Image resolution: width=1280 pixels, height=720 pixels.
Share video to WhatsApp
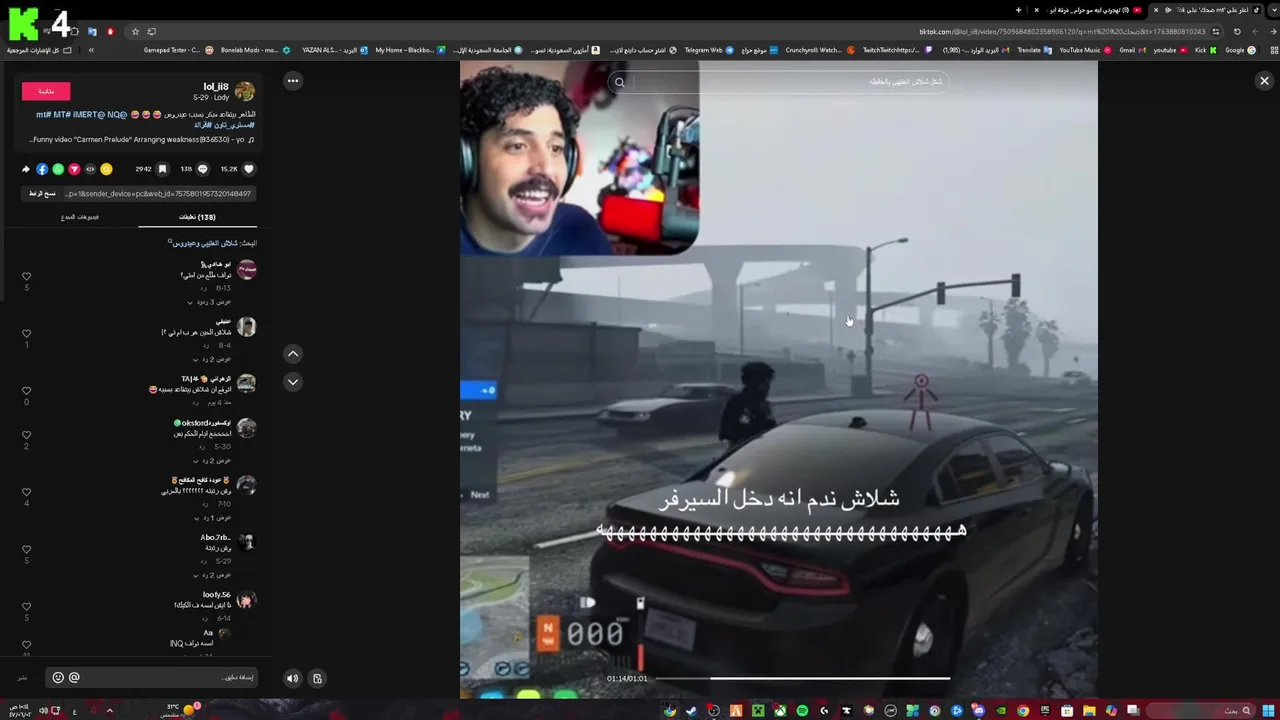pyautogui.click(x=58, y=169)
